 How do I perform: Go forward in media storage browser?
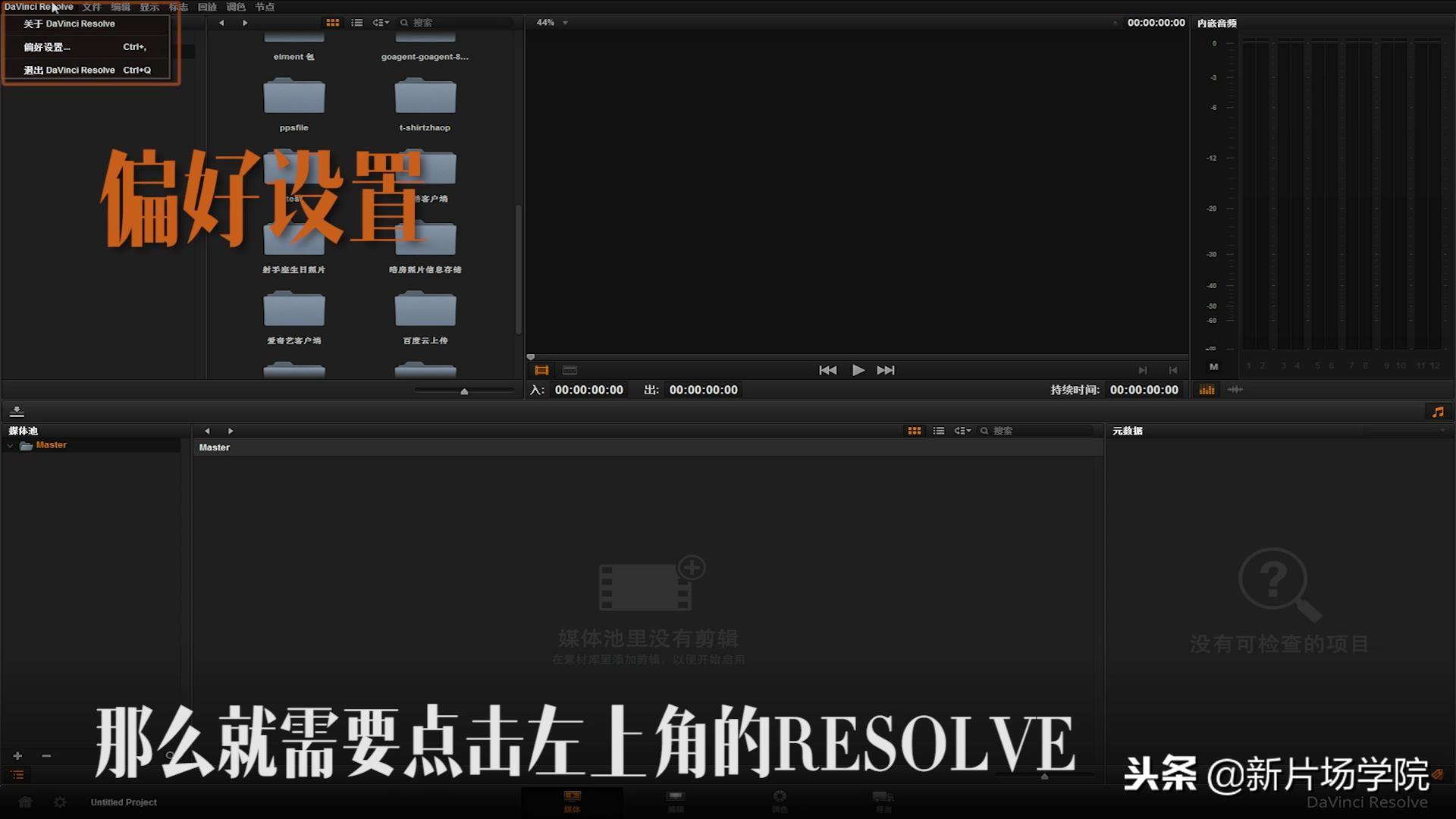click(x=245, y=23)
